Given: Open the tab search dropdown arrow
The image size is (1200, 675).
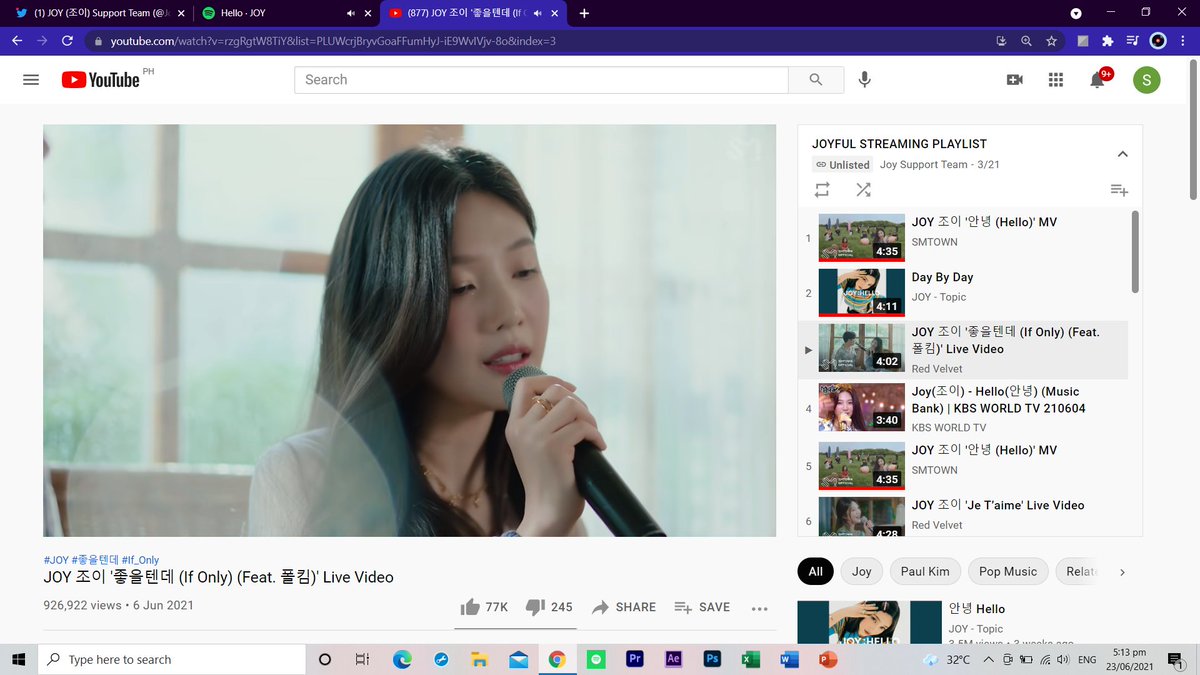Looking at the screenshot, I should coord(1076,13).
